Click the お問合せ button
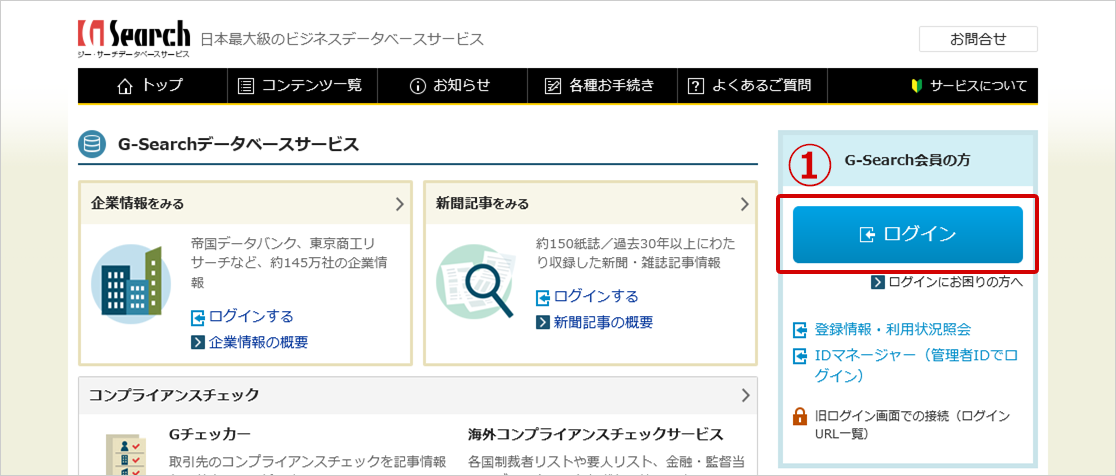This screenshot has height=476, width=1116. click(977, 39)
